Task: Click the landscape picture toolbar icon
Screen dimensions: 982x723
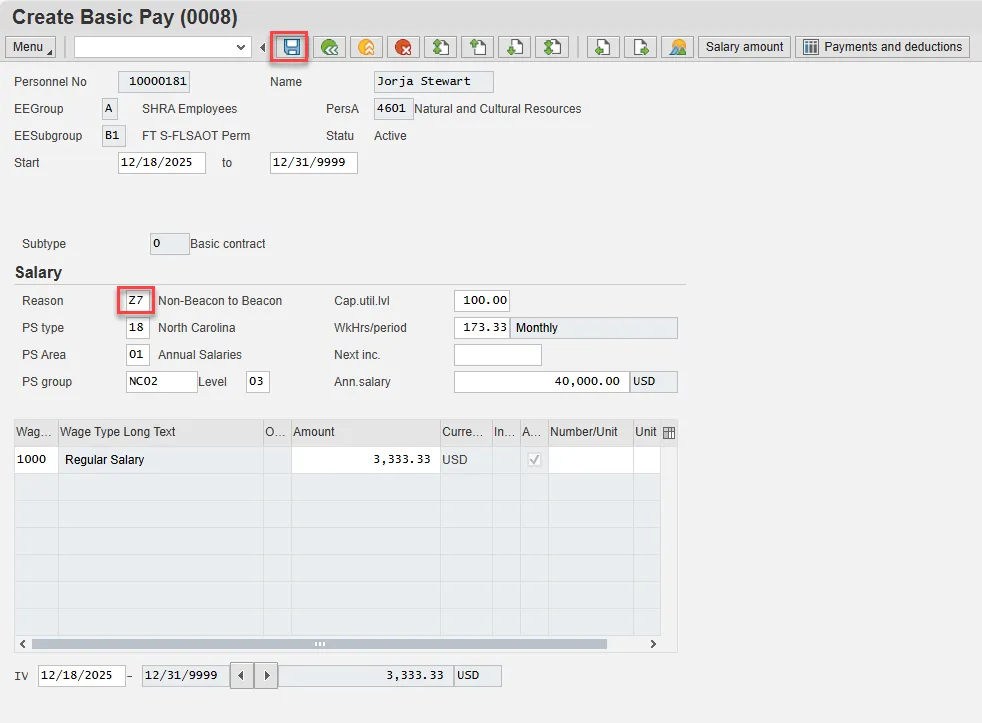Action: [678, 47]
